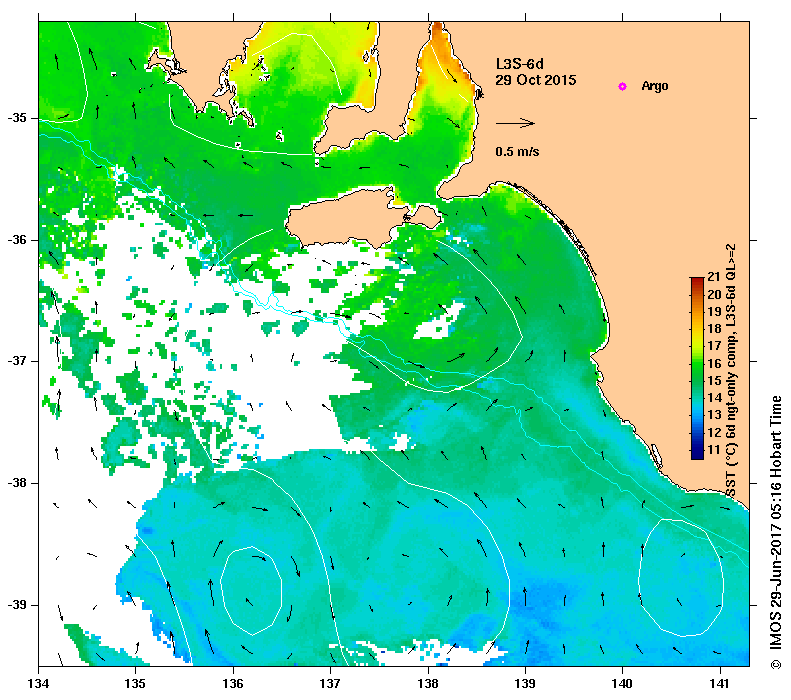Click the '-37' latitude axis label
The width and height of the screenshot is (791, 700).
click(x=16, y=361)
